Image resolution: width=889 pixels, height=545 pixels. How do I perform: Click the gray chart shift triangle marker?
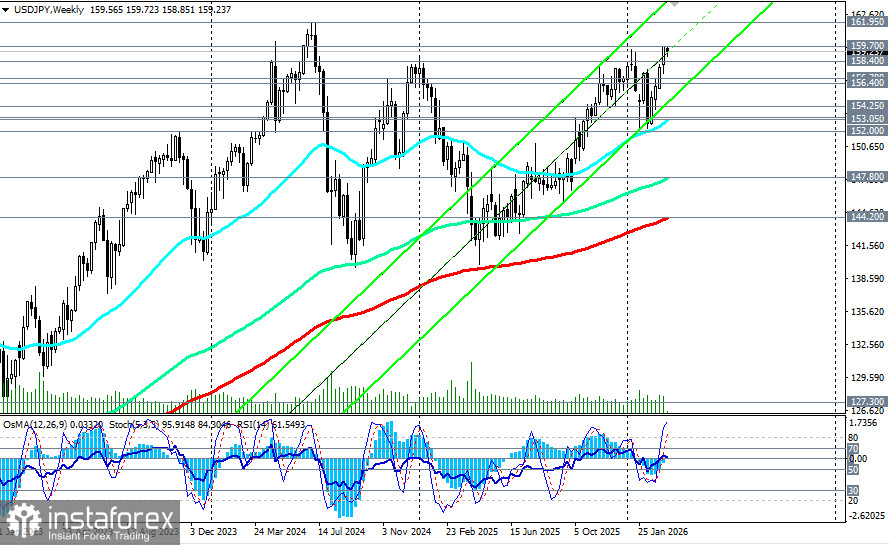674,3
